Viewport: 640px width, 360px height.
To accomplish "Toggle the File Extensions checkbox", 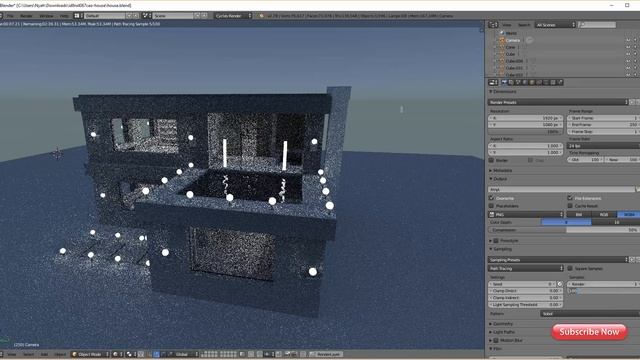I will 570,198.
